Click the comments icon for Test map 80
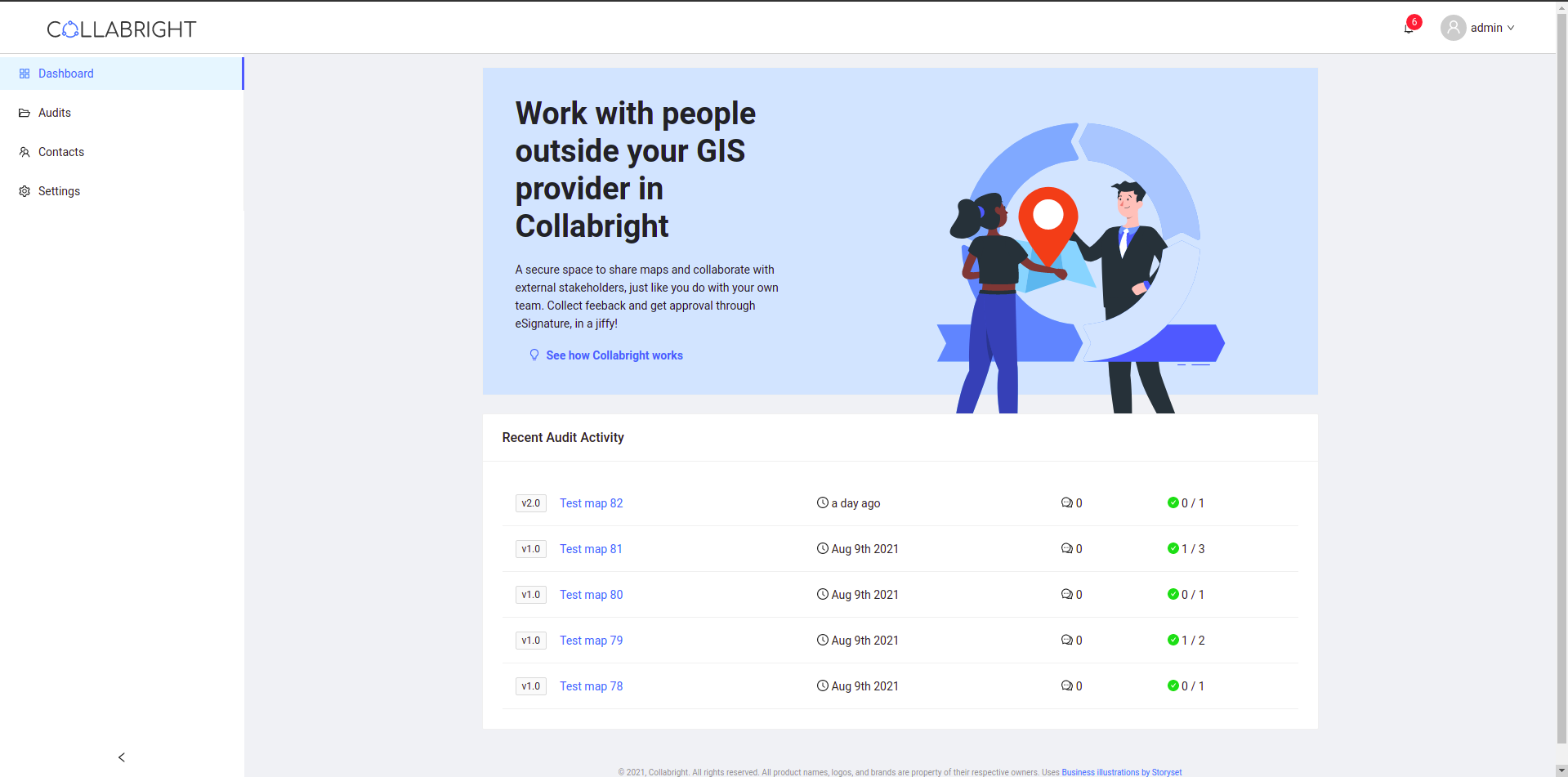The image size is (1568, 777). pyautogui.click(x=1067, y=594)
